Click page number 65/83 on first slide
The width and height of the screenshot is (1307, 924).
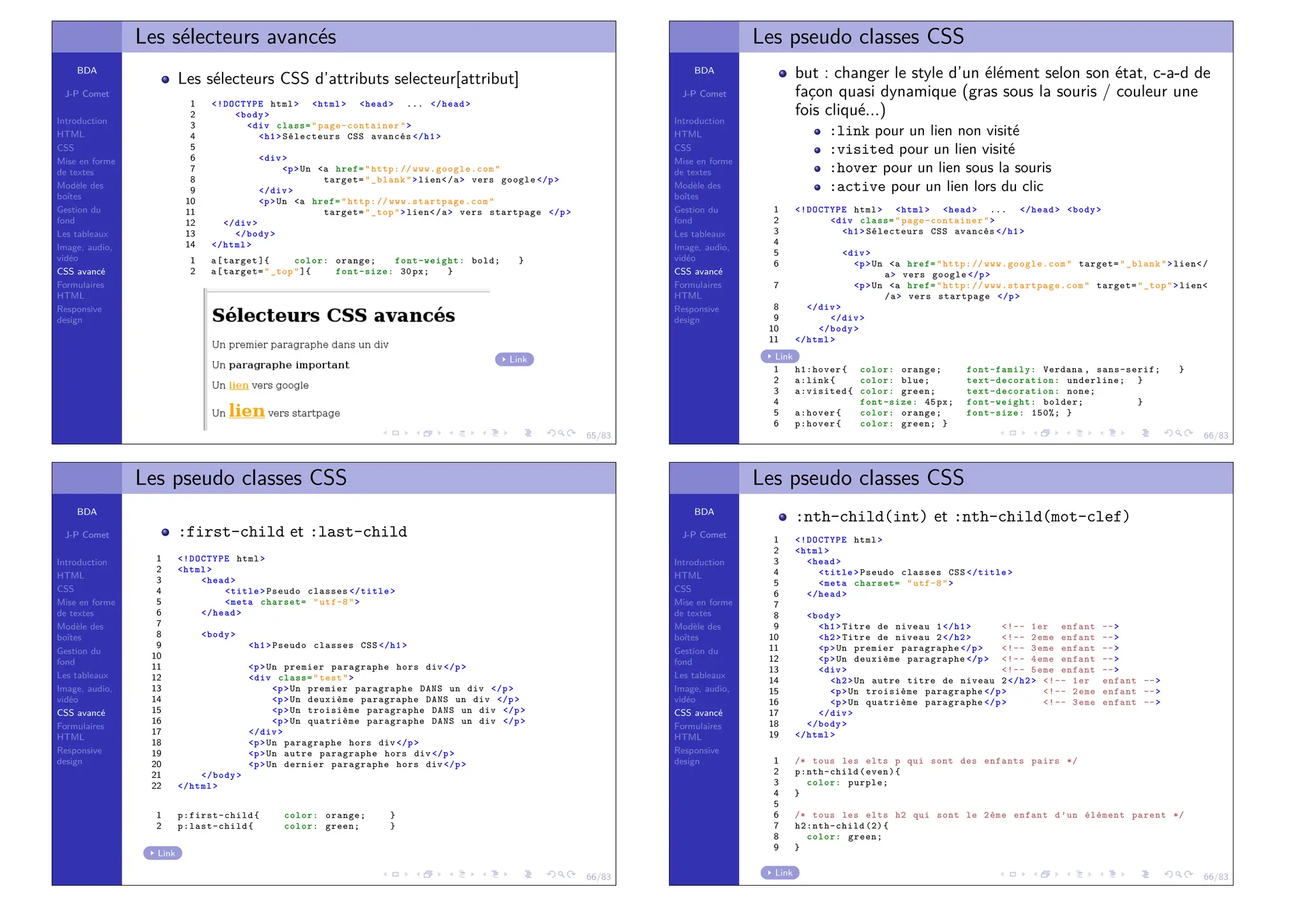(x=598, y=436)
